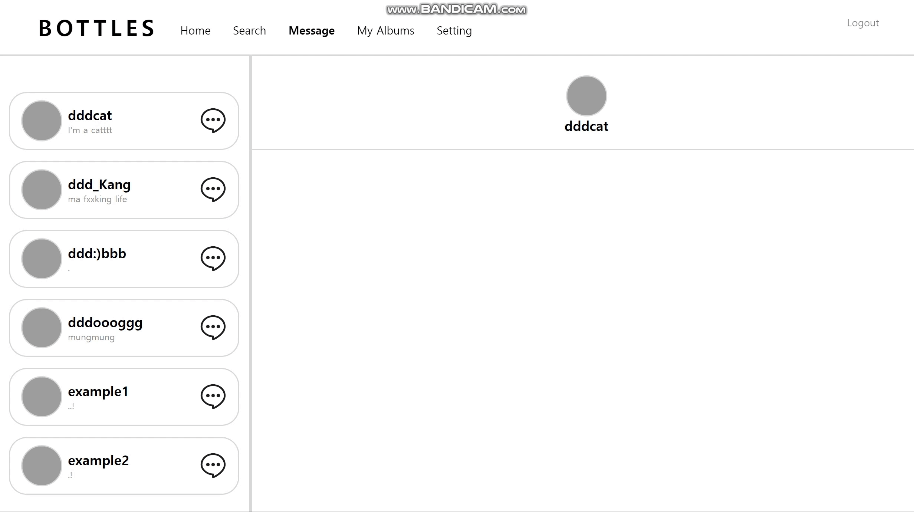This screenshot has height=512, width=914.
Task: Open chat bubble icon for ddd:)bbb
Action: coord(213,258)
